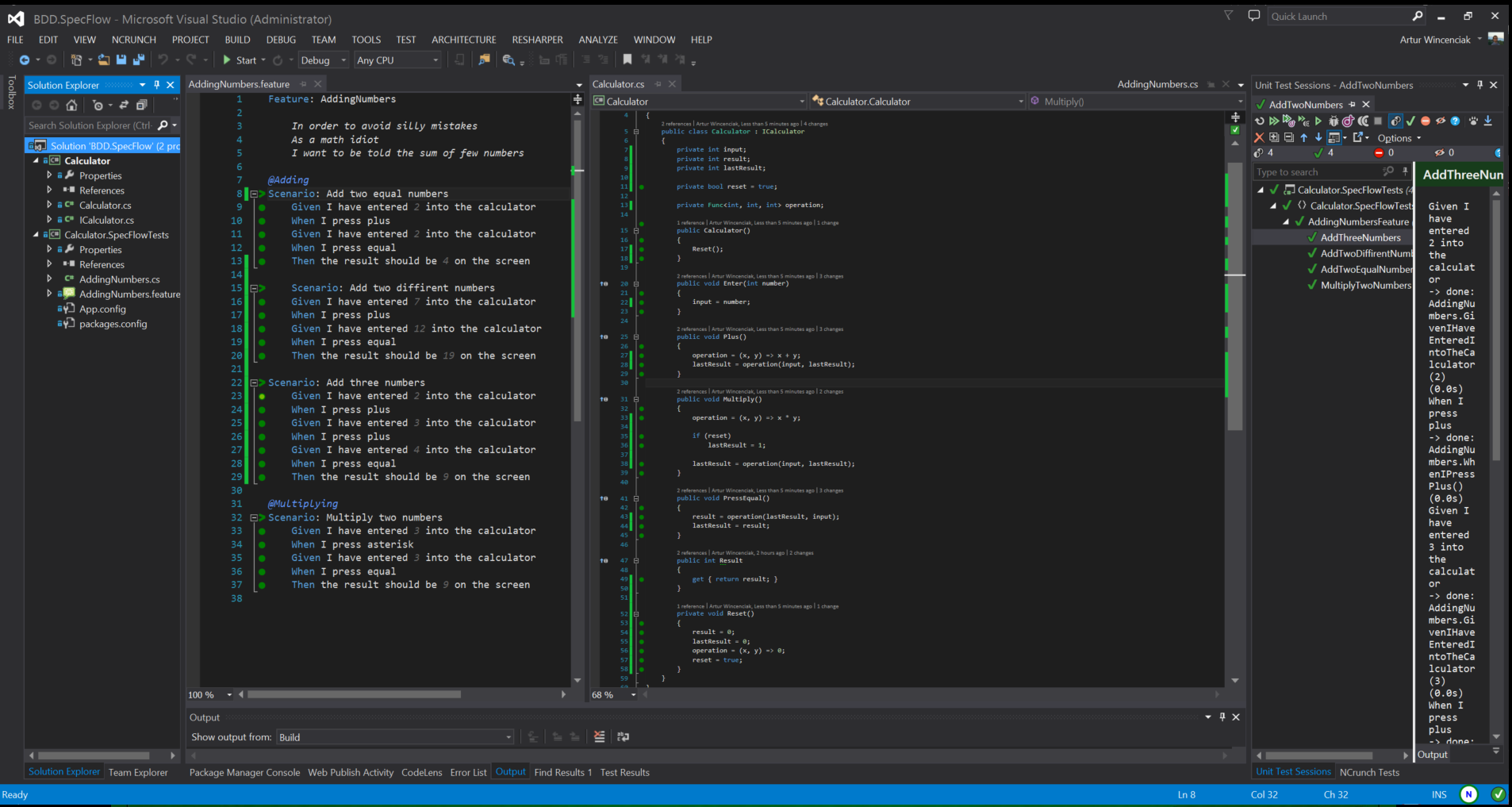Expand the References node under Calculator
This screenshot has height=807, width=1512.
49,190
